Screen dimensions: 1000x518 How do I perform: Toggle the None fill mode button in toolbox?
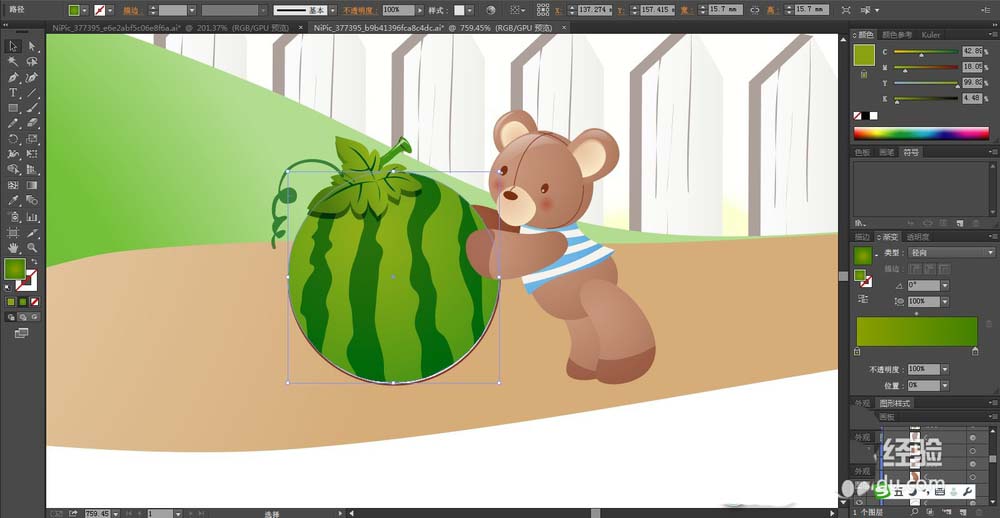tap(35, 302)
